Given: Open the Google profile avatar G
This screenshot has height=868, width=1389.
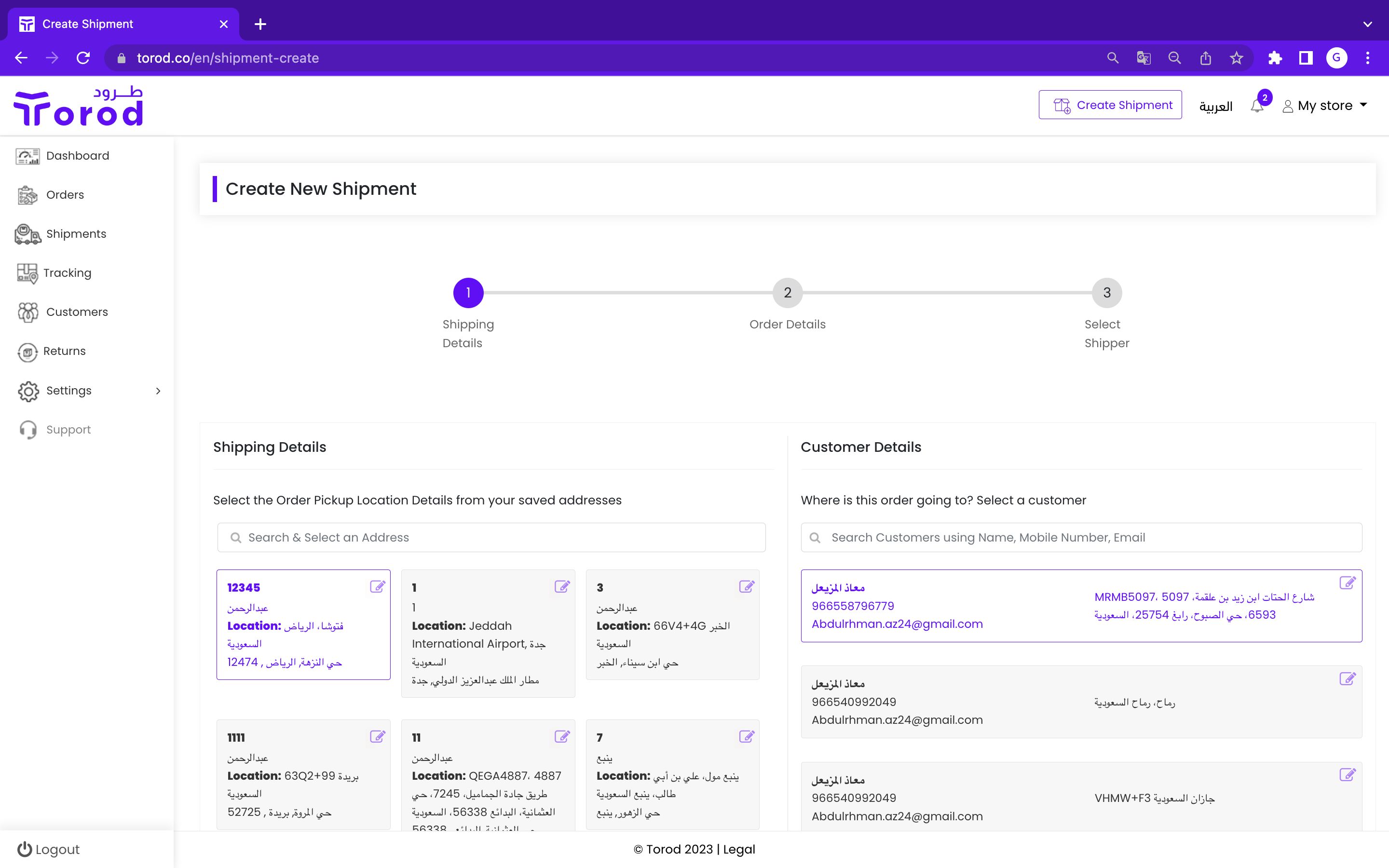Looking at the screenshot, I should (x=1337, y=58).
